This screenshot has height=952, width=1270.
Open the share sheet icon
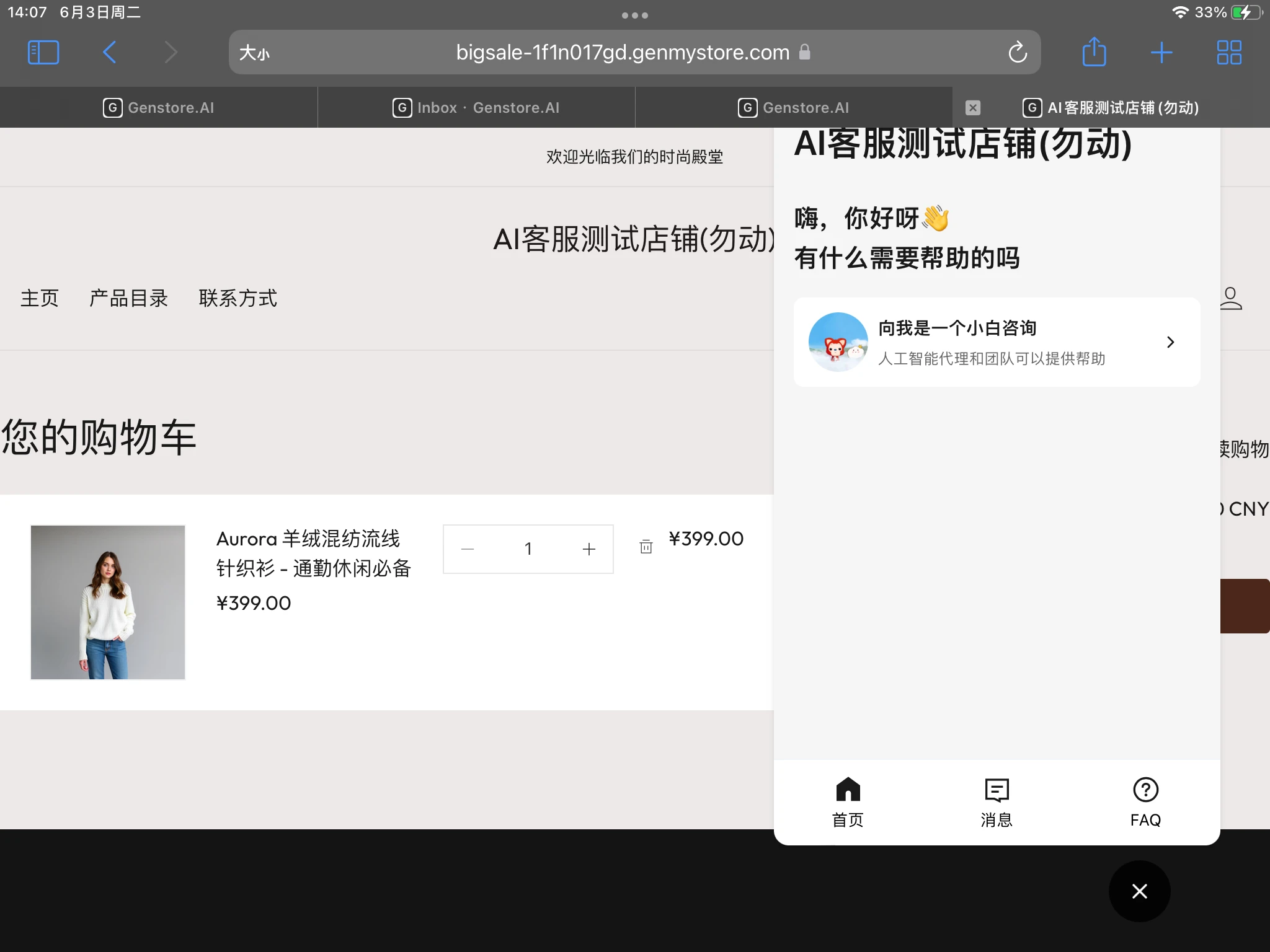coord(1094,52)
